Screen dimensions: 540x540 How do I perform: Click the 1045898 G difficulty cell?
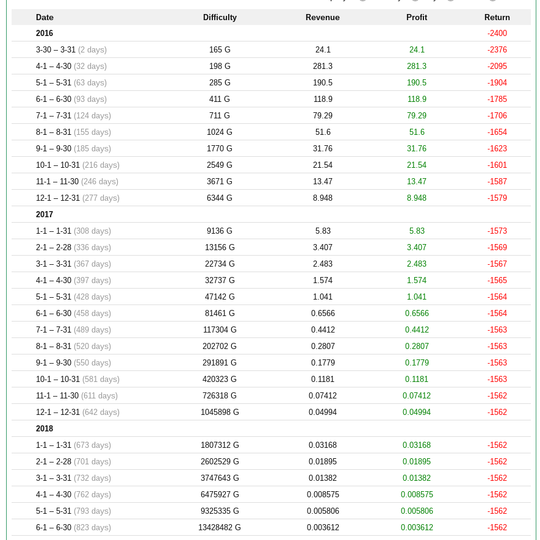pyautogui.click(x=220, y=412)
